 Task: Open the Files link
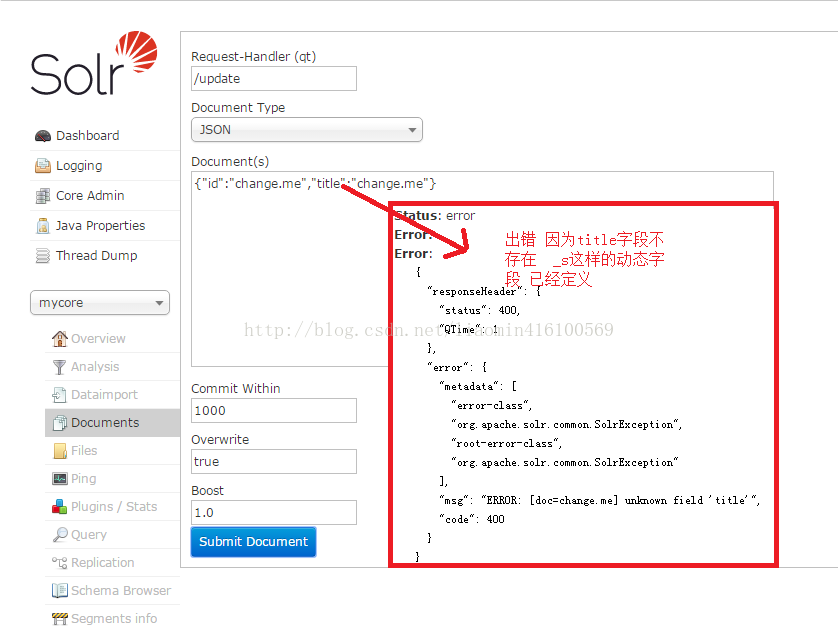(x=84, y=450)
